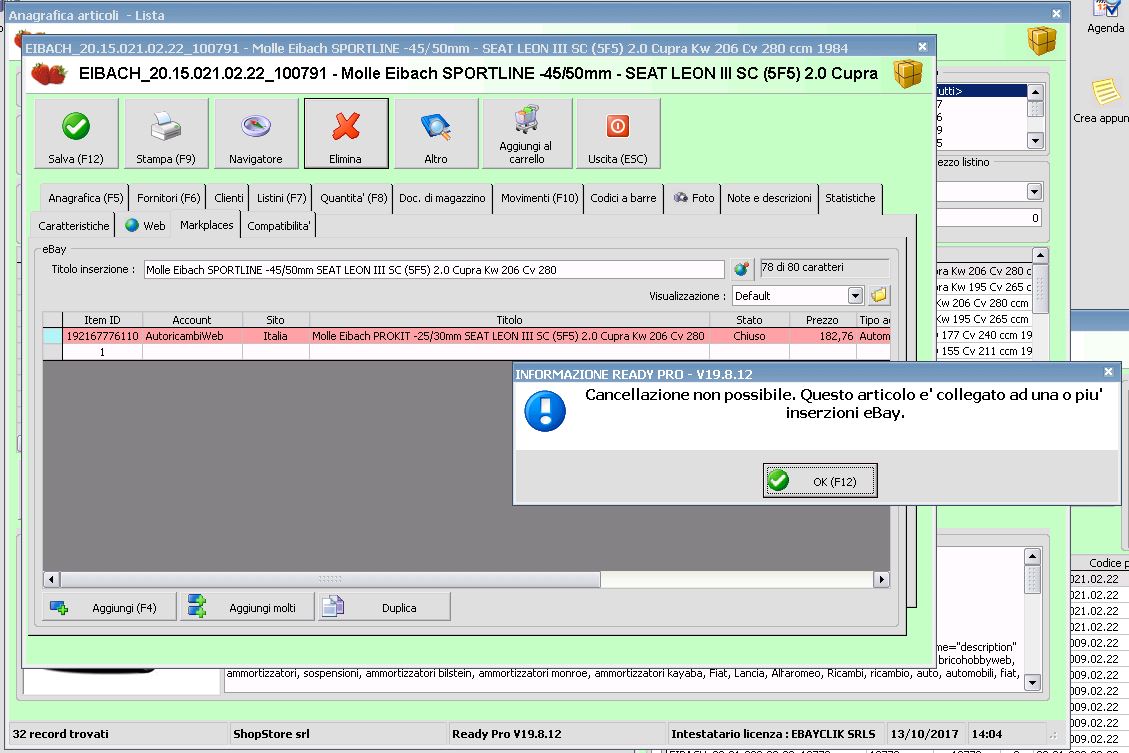
Task: Close the INFORMAZIONE READY PRO dialog
Action: click(x=1108, y=372)
